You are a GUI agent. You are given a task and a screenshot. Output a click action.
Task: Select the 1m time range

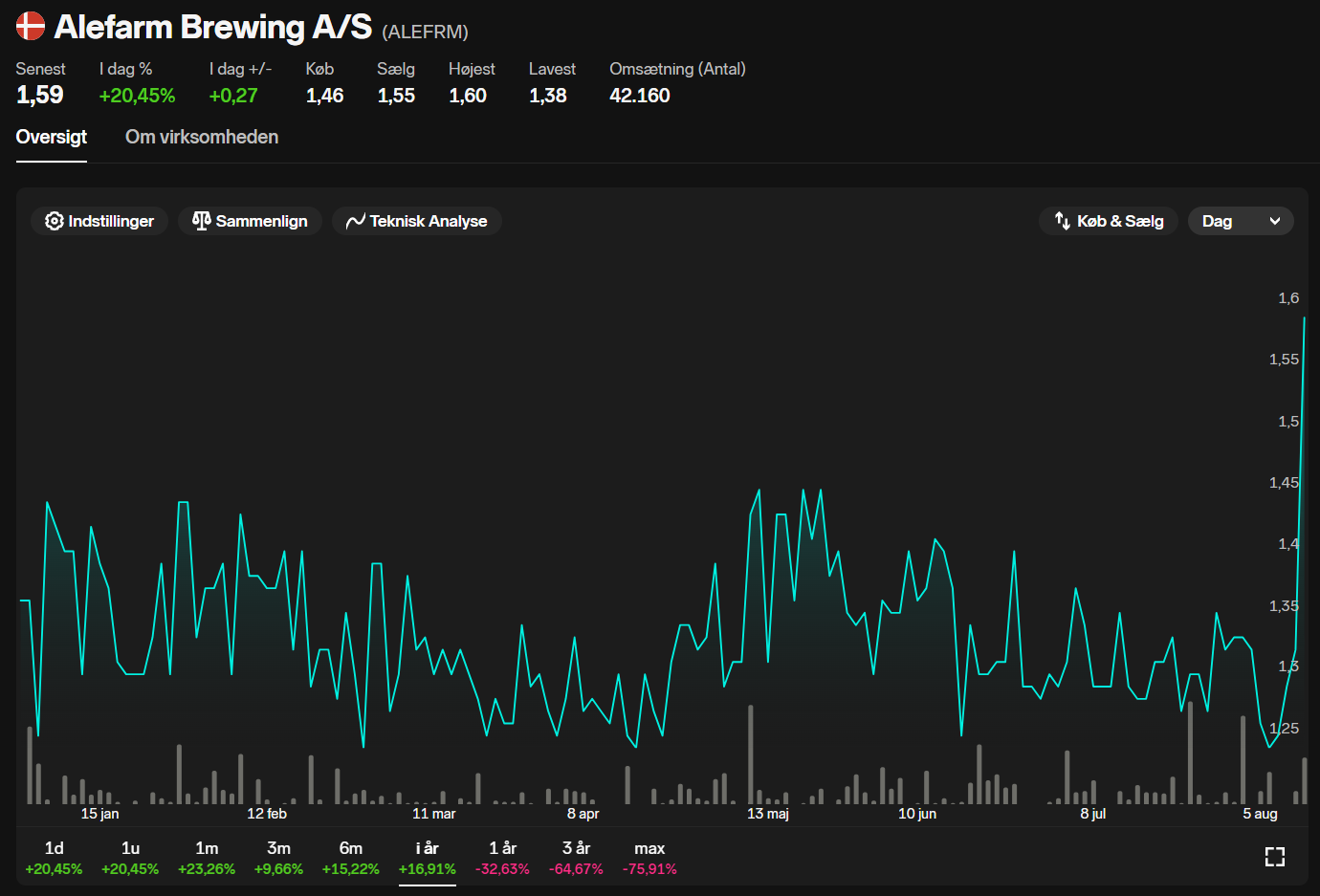click(207, 858)
